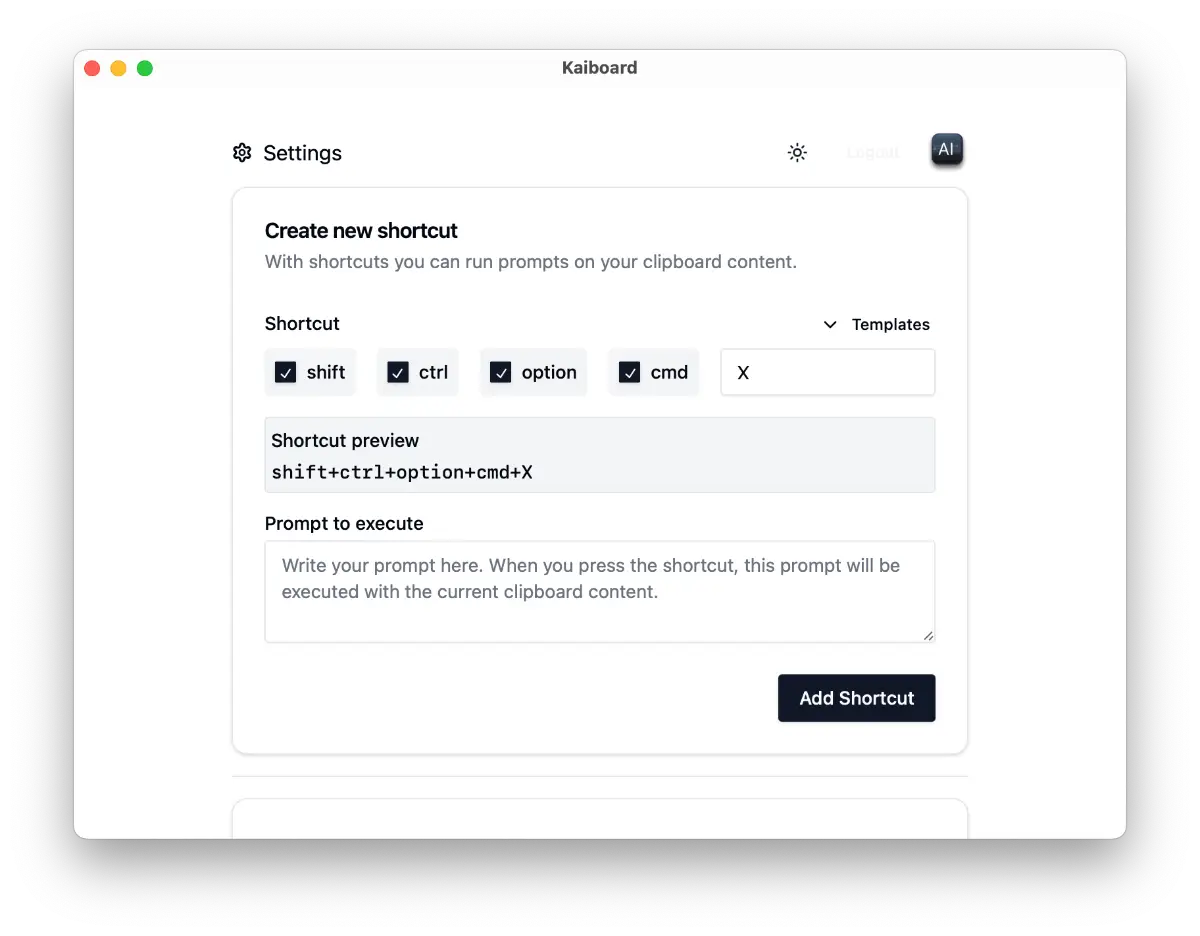Viewport: 1200px width, 936px height.
Task: Click the Shortcut preview box
Action: click(599, 455)
